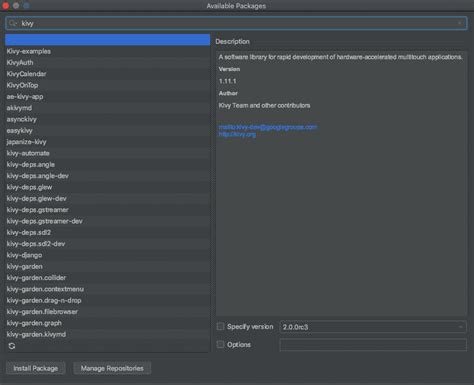The height and width of the screenshot is (385, 474).
Task: Click the Install Package button
Action: [x=36, y=368]
